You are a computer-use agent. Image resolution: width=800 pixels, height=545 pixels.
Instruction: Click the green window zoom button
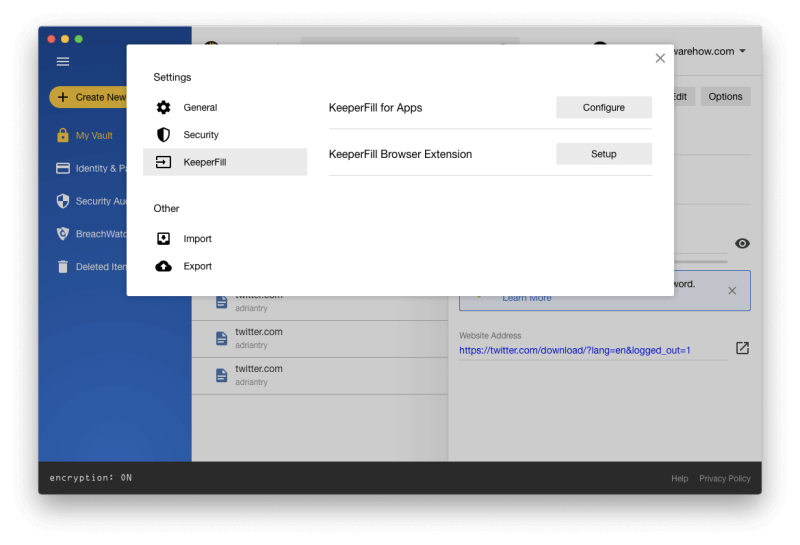[x=79, y=39]
